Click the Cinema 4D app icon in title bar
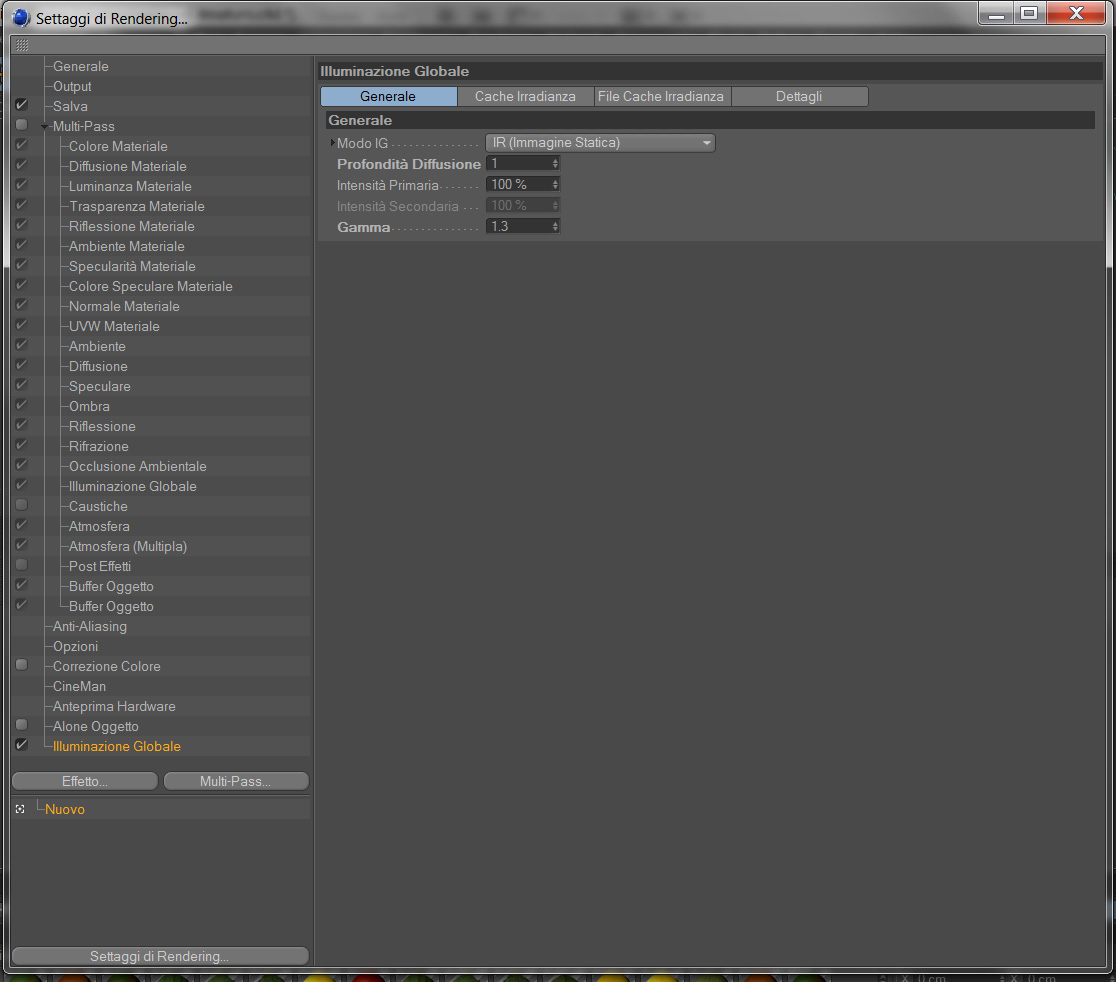The image size is (1116, 982). point(21,17)
